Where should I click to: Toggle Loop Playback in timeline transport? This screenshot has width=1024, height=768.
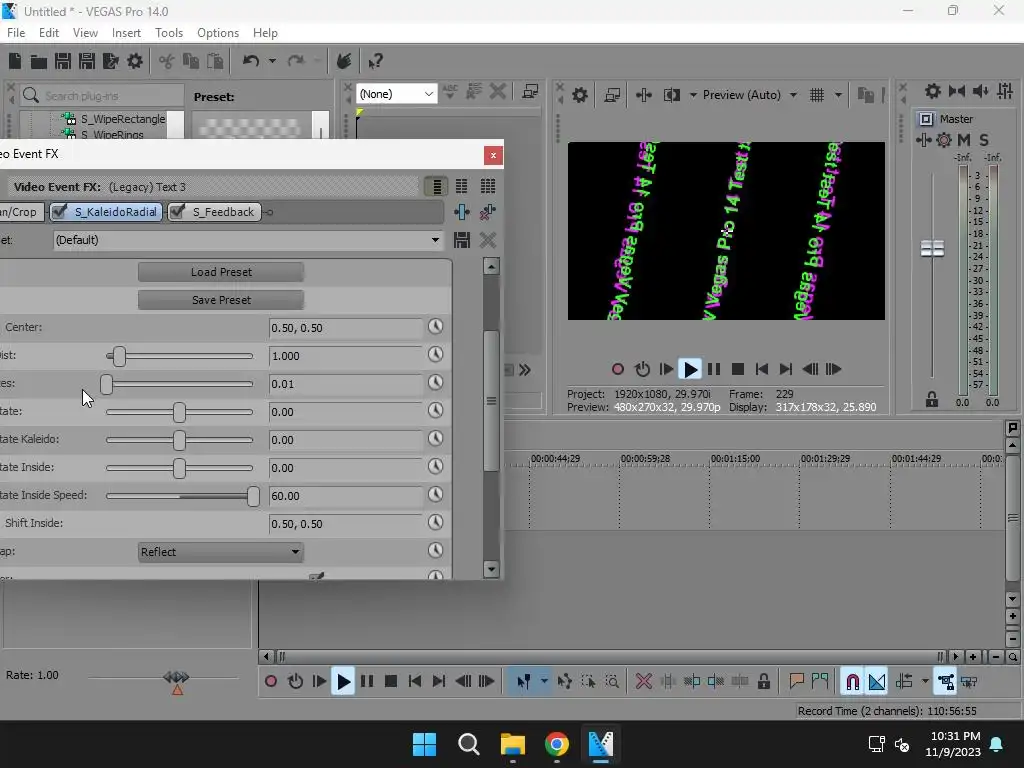click(x=295, y=682)
